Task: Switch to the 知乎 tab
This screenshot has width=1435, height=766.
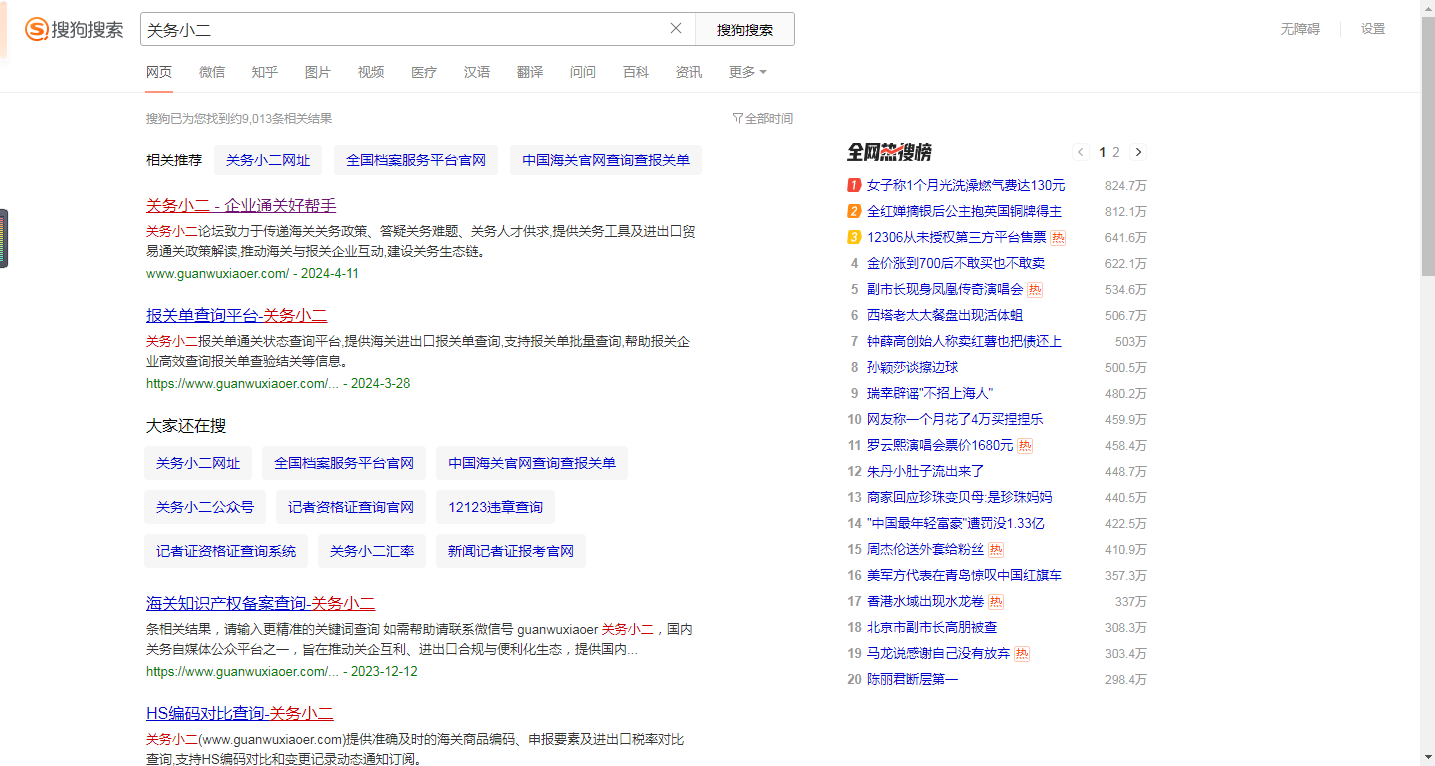Action: (x=265, y=72)
